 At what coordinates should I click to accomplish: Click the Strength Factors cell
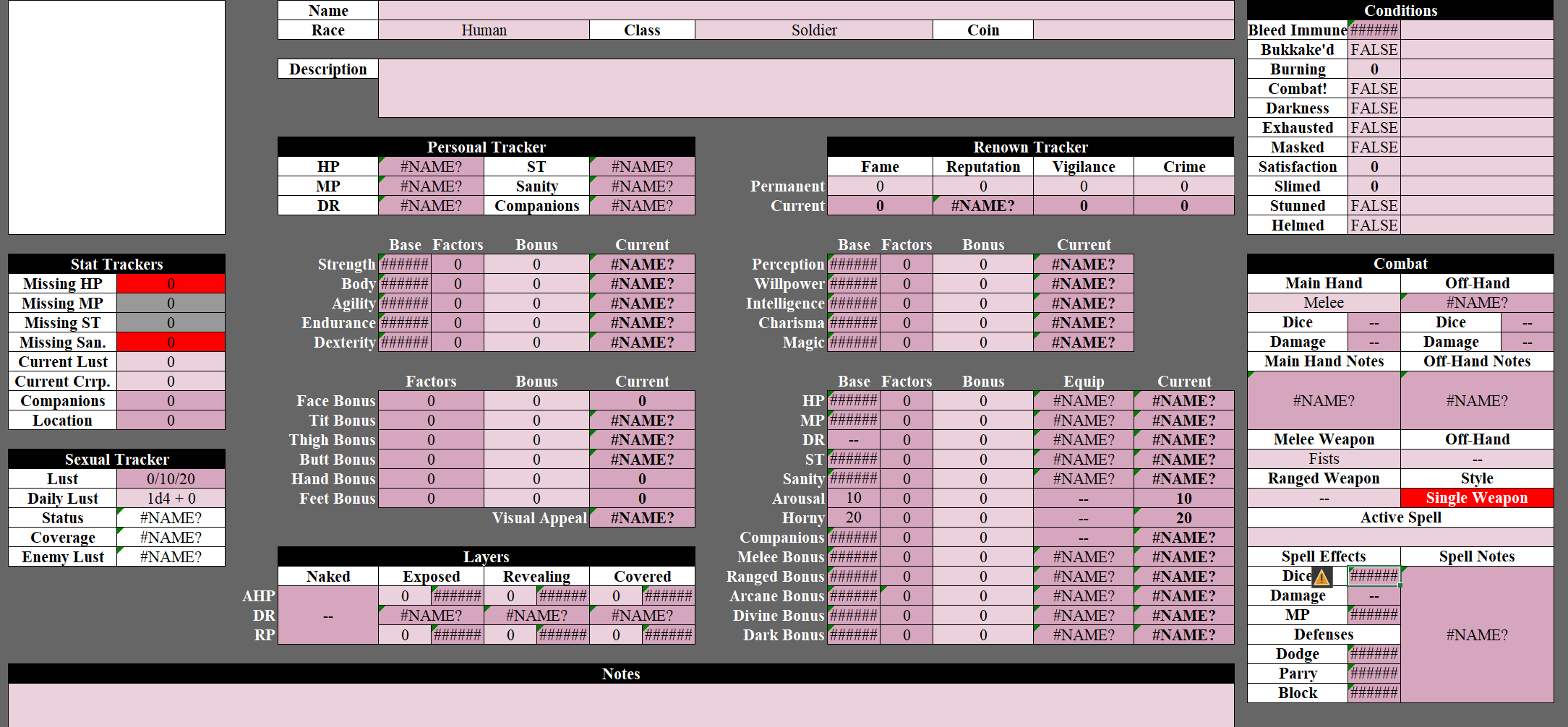[458, 264]
